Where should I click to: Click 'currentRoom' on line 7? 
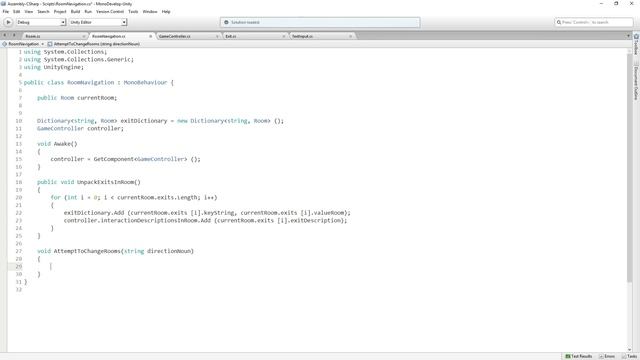96,98
